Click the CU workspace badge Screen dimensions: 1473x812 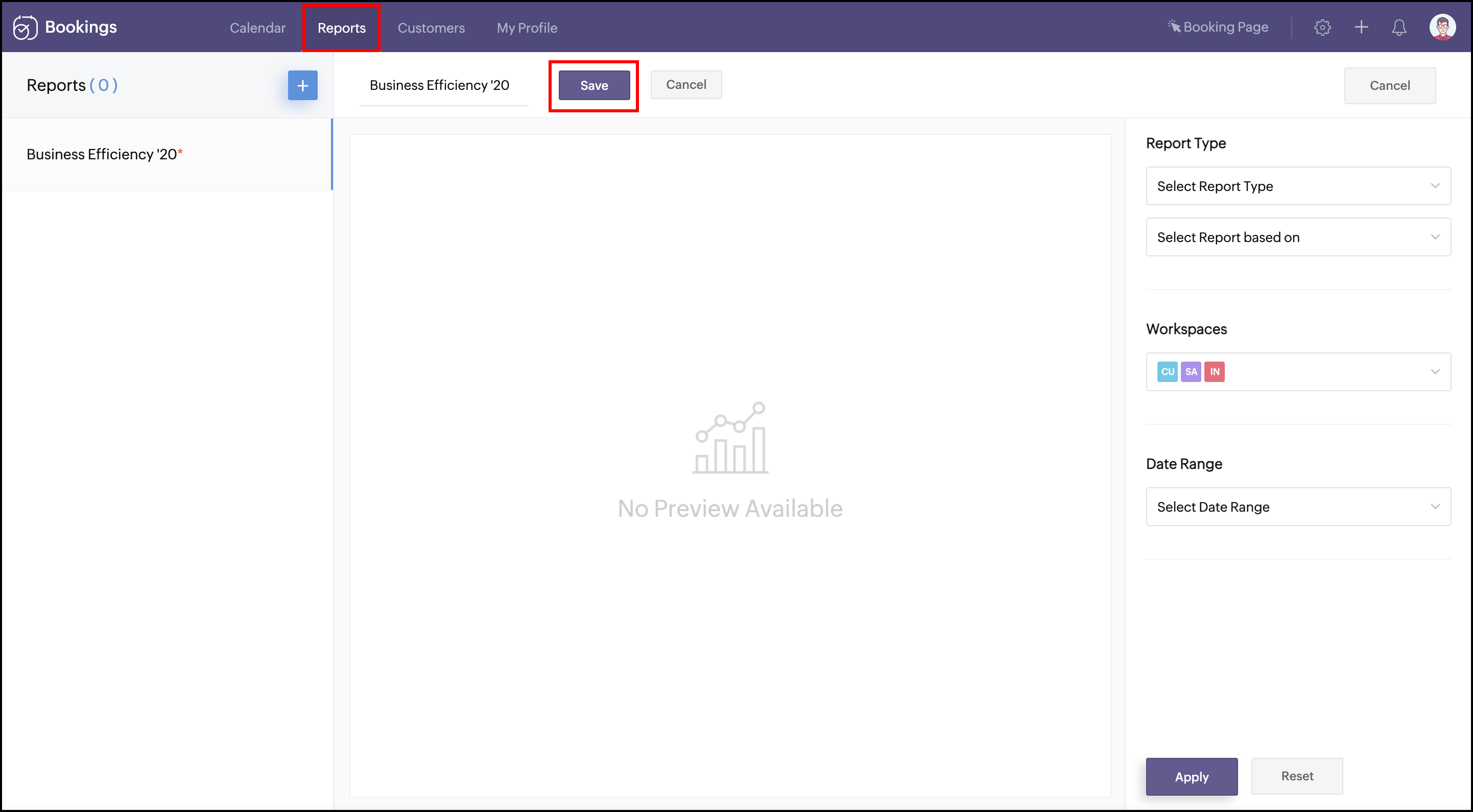1167,372
